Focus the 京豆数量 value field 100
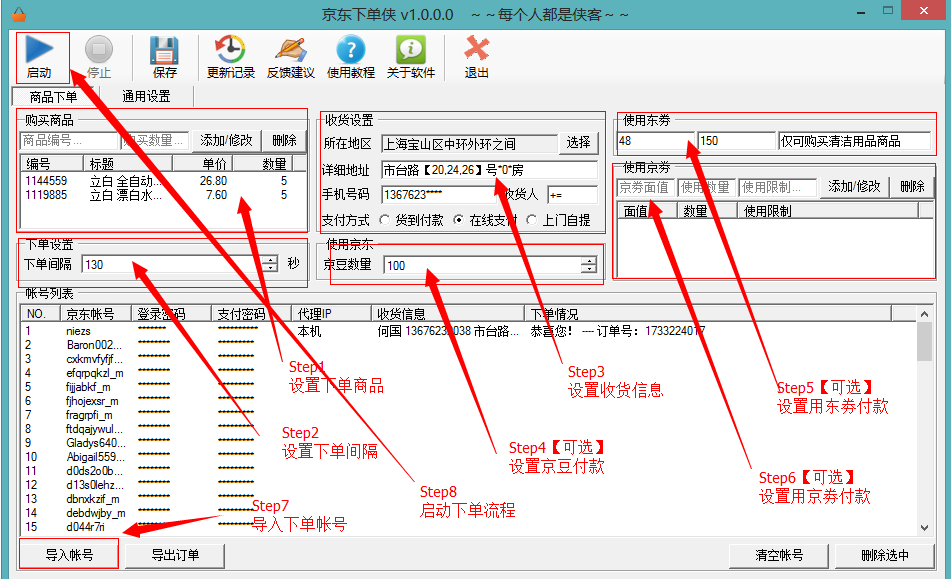The image size is (951, 579). point(483,265)
